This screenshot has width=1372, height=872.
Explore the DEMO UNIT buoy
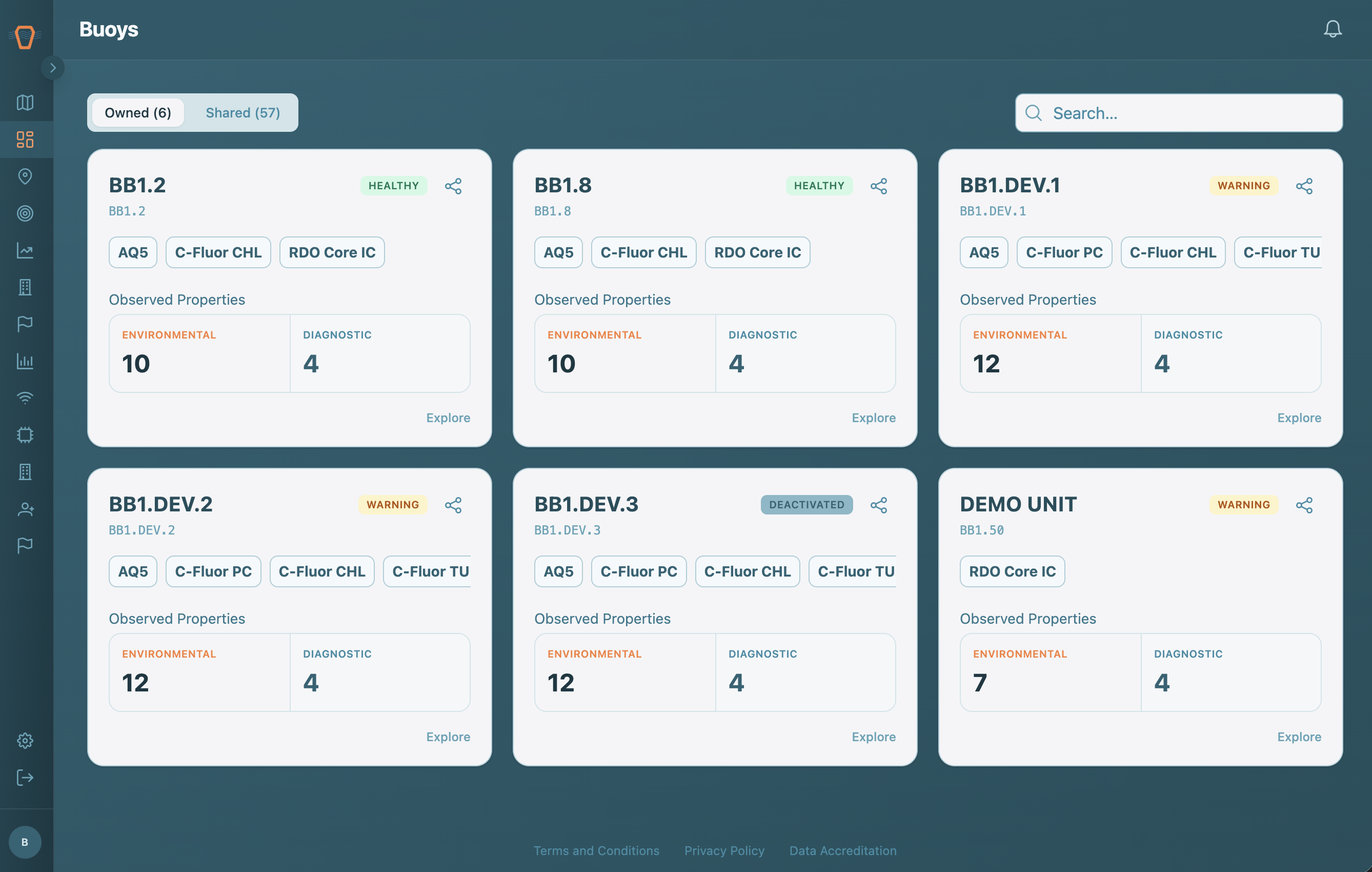[x=1299, y=737]
